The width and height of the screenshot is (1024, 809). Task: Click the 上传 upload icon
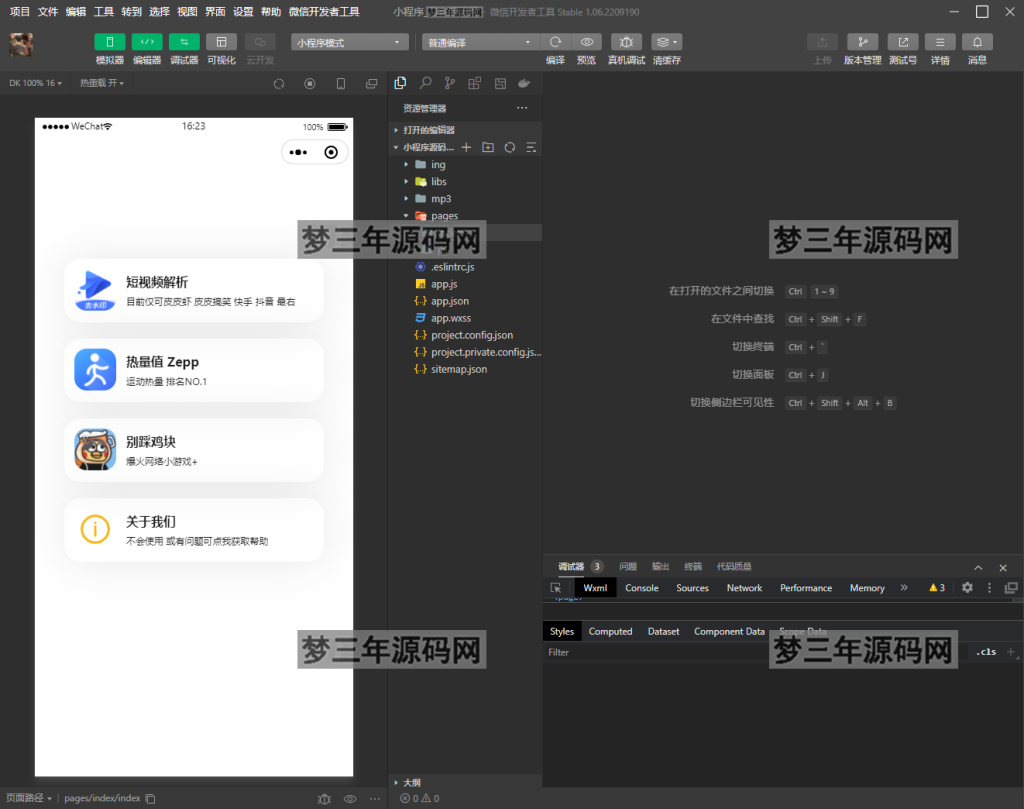pyautogui.click(x=822, y=42)
